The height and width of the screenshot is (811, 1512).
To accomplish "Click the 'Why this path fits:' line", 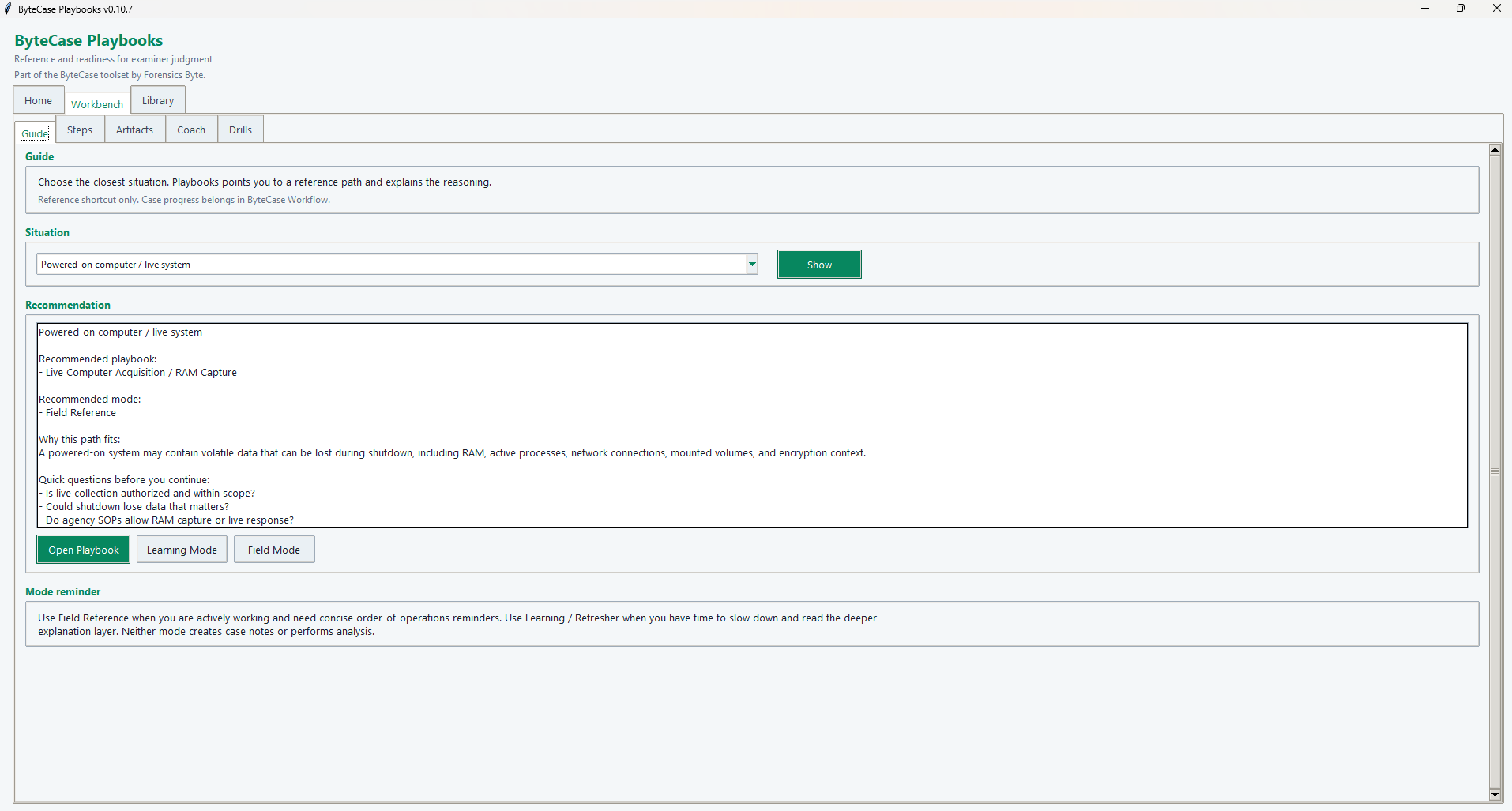I will (x=80, y=440).
